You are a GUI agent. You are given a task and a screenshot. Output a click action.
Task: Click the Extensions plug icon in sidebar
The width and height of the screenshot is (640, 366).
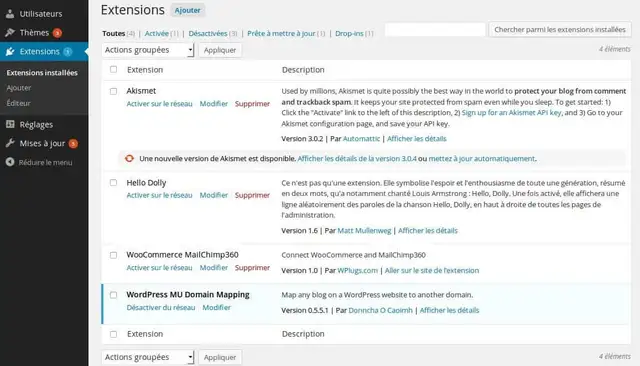pyautogui.click(x=10, y=51)
